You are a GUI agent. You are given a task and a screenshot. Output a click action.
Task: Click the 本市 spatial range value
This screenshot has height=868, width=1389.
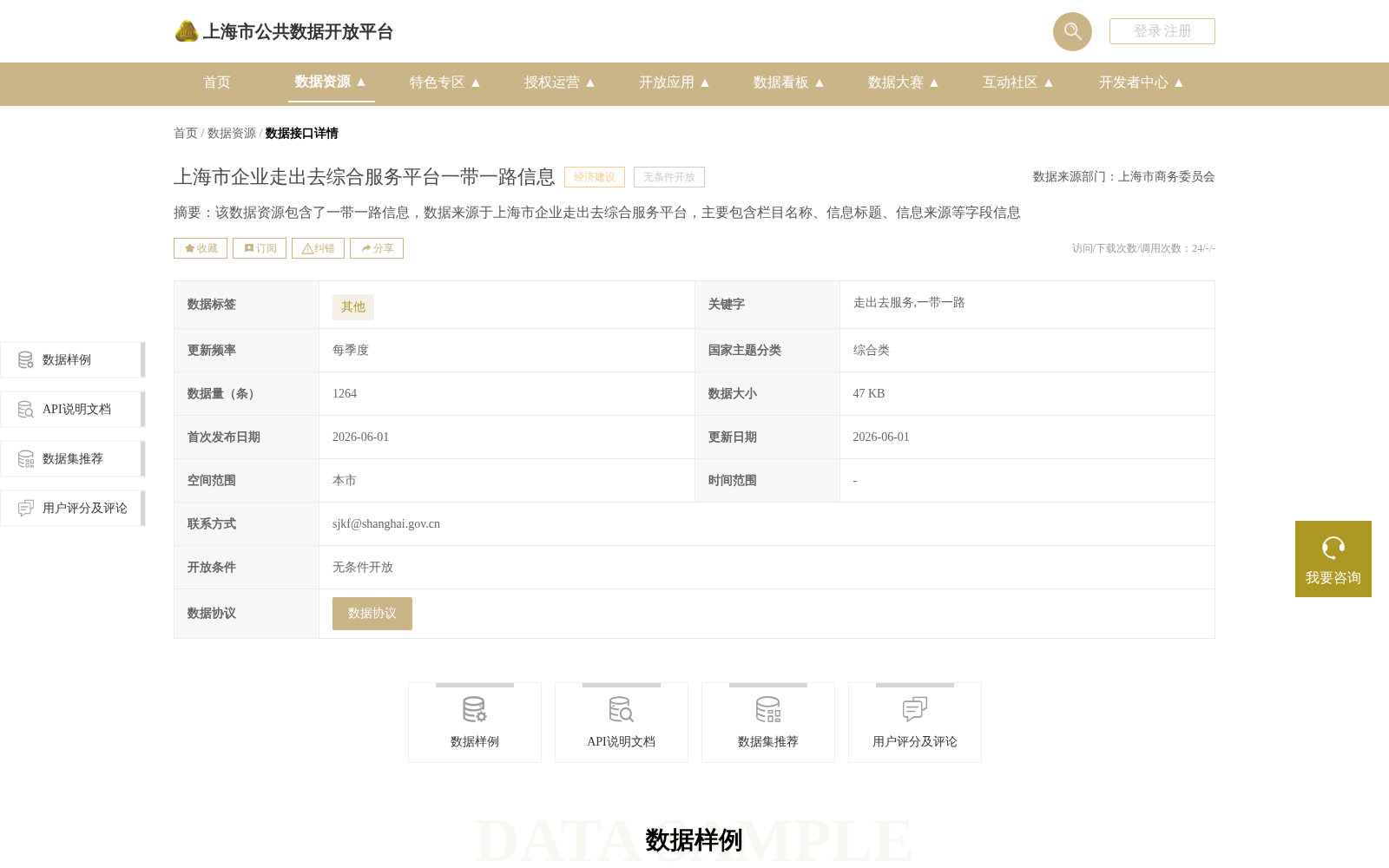click(345, 480)
